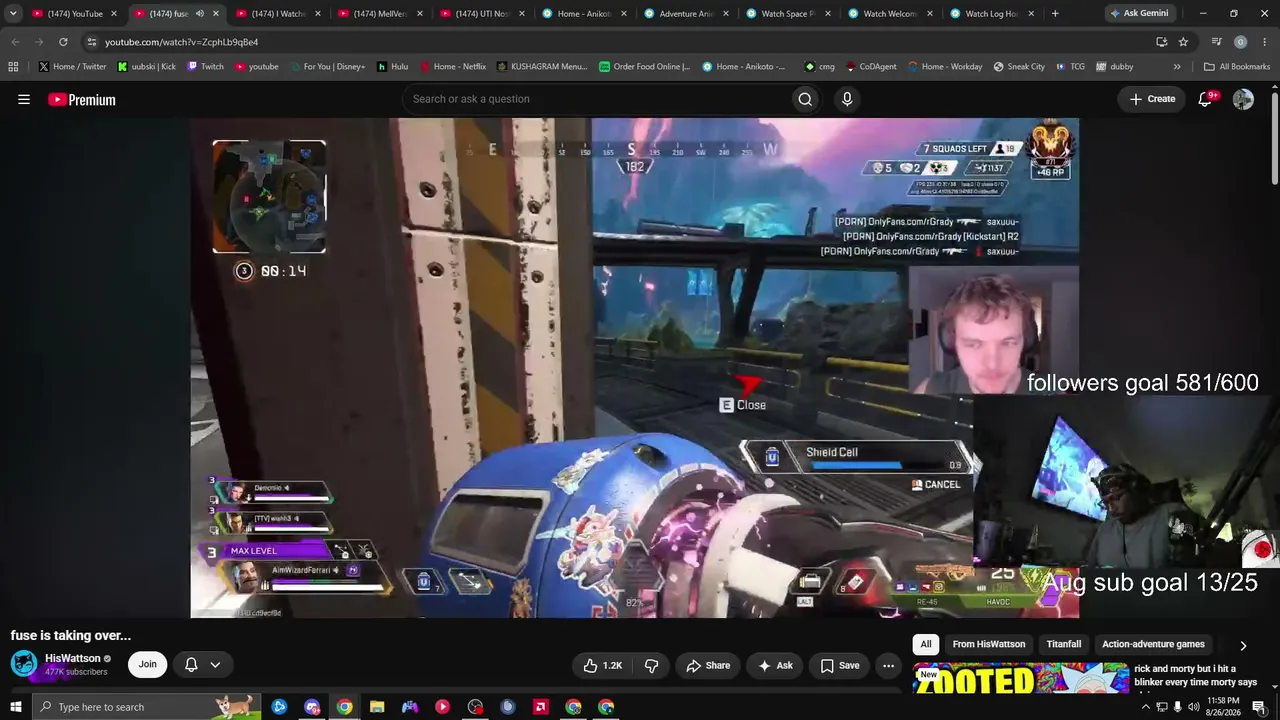Start voice search with the microphone

pos(847,99)
